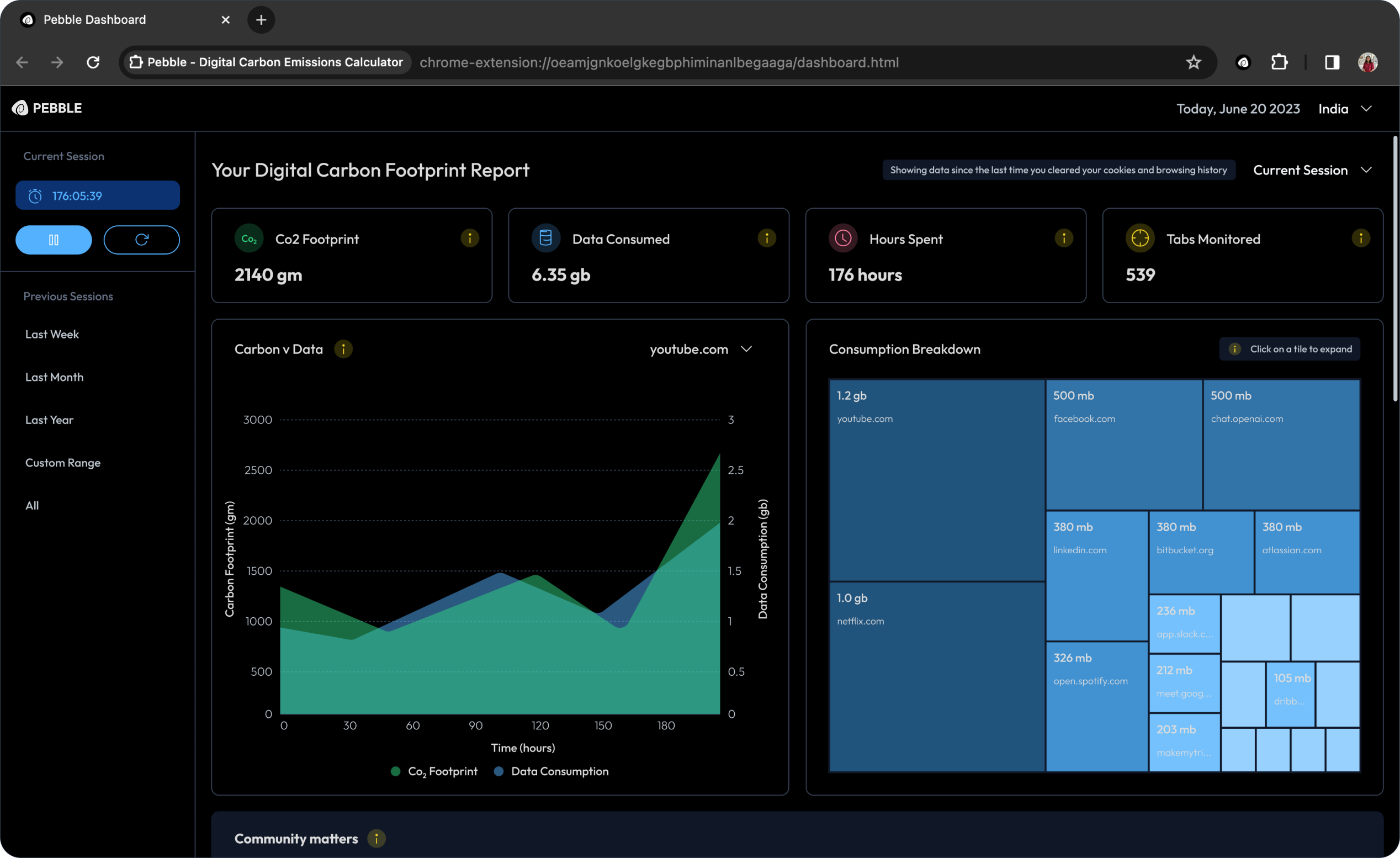Screen dimensions: 1400x858
Task: Select Last Month in previous sessions
Action: (55, 377)
